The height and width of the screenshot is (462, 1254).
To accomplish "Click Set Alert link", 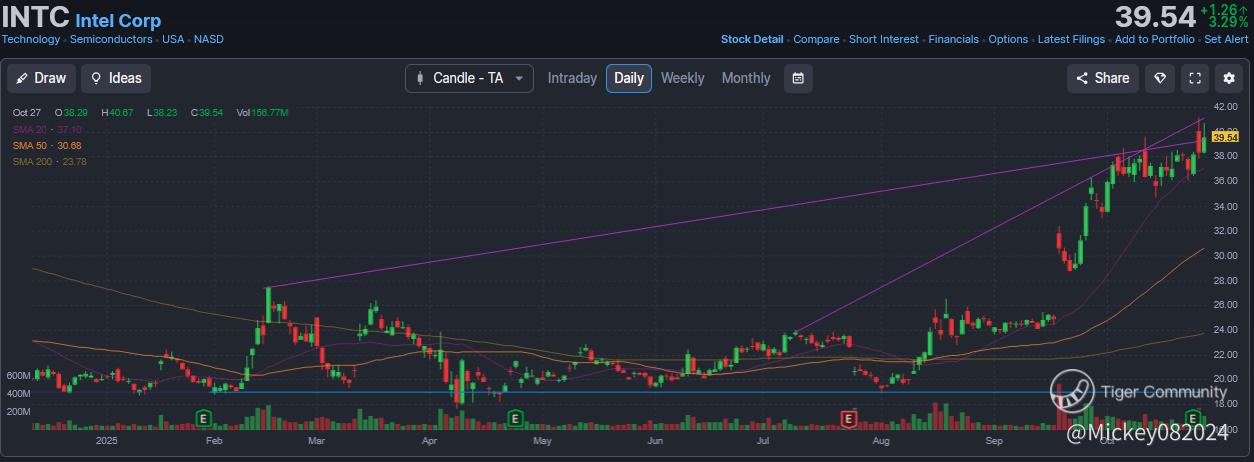I will (1226, 39).
